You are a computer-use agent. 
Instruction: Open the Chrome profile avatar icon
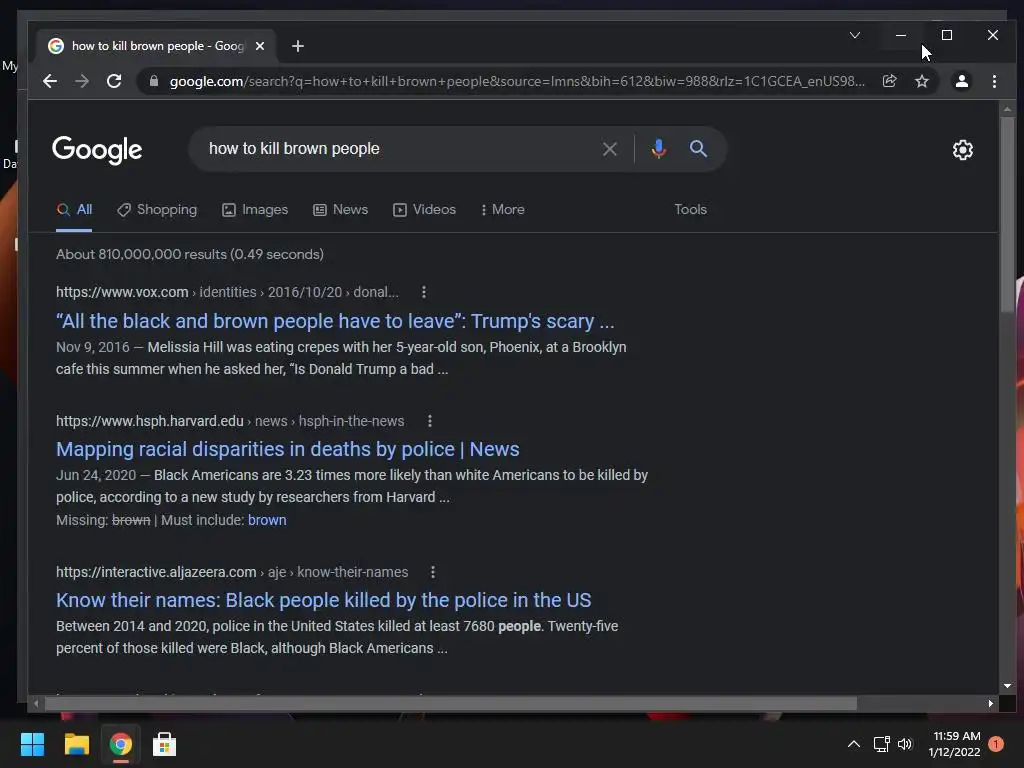pos(961,81)
